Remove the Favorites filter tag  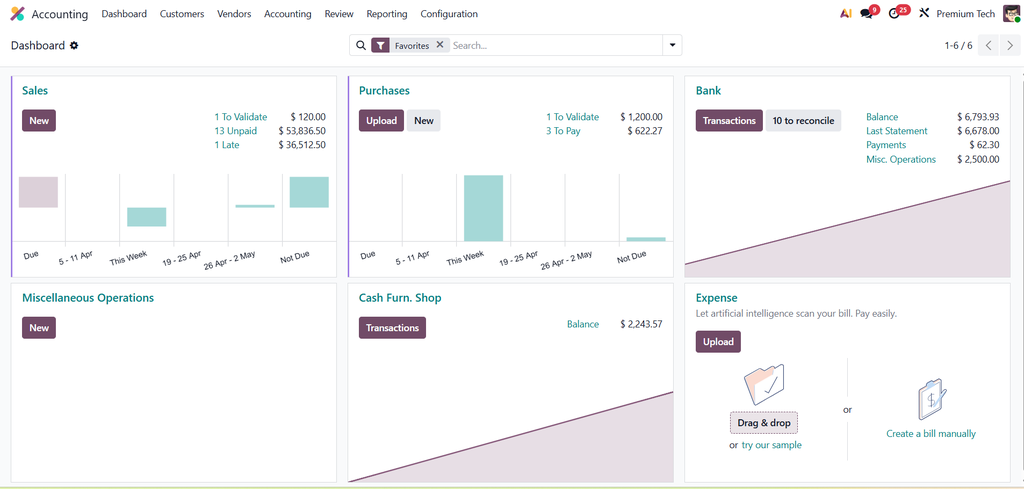440,45
